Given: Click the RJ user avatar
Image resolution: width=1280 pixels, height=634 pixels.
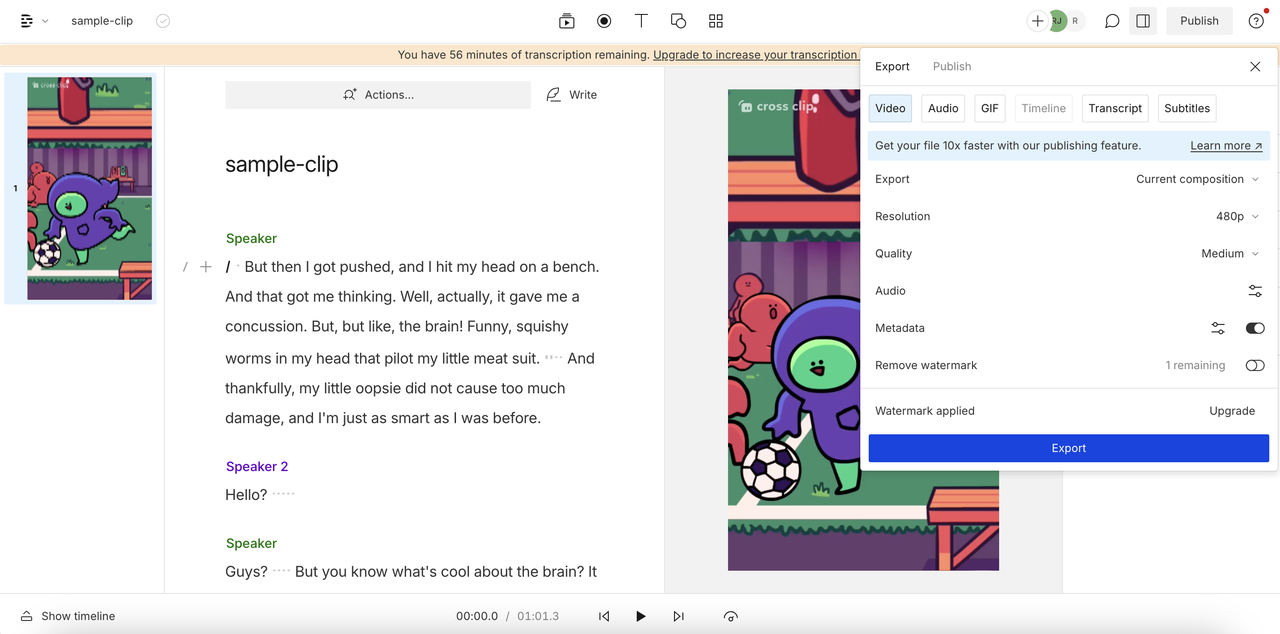Looking at the screenshot, I should coord(1057,21).
